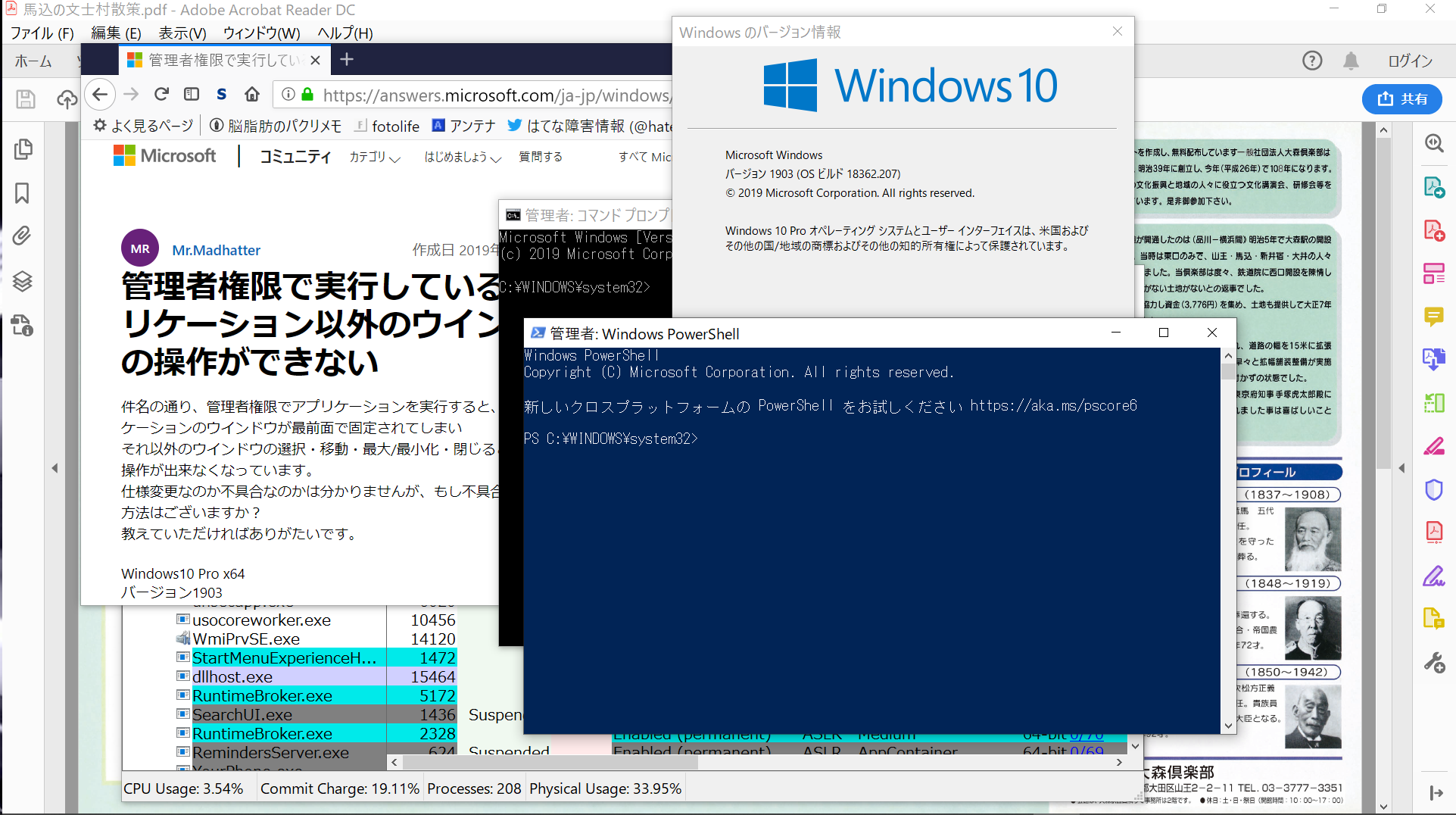Expand the はじめましょう dropdown

[x=463, y=157]
